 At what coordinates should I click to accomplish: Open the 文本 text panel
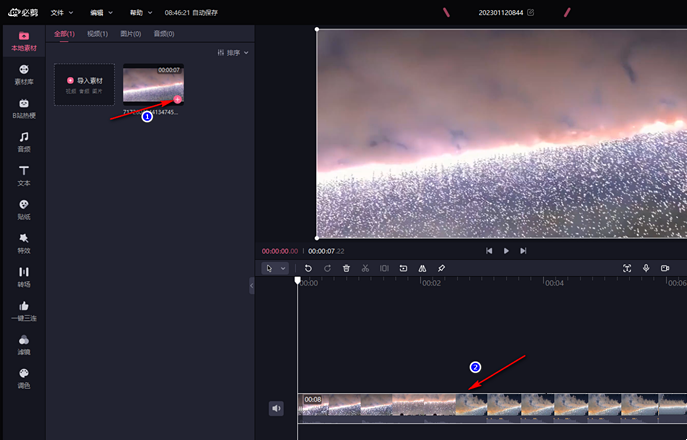(x=24, y=176)
